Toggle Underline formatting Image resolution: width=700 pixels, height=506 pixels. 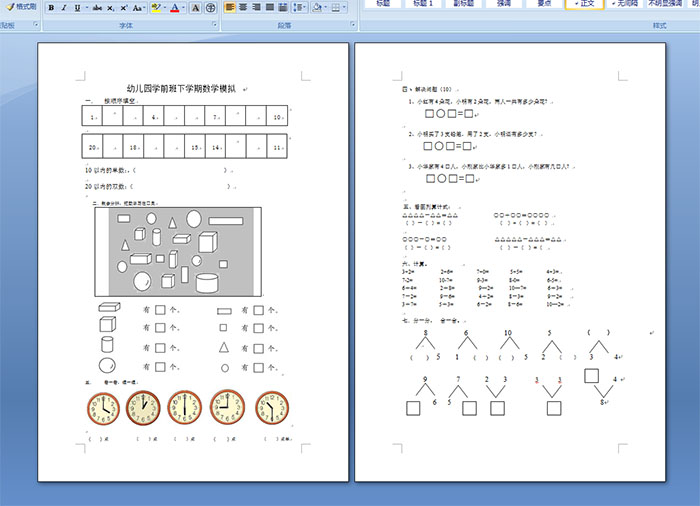coord(77,8)
